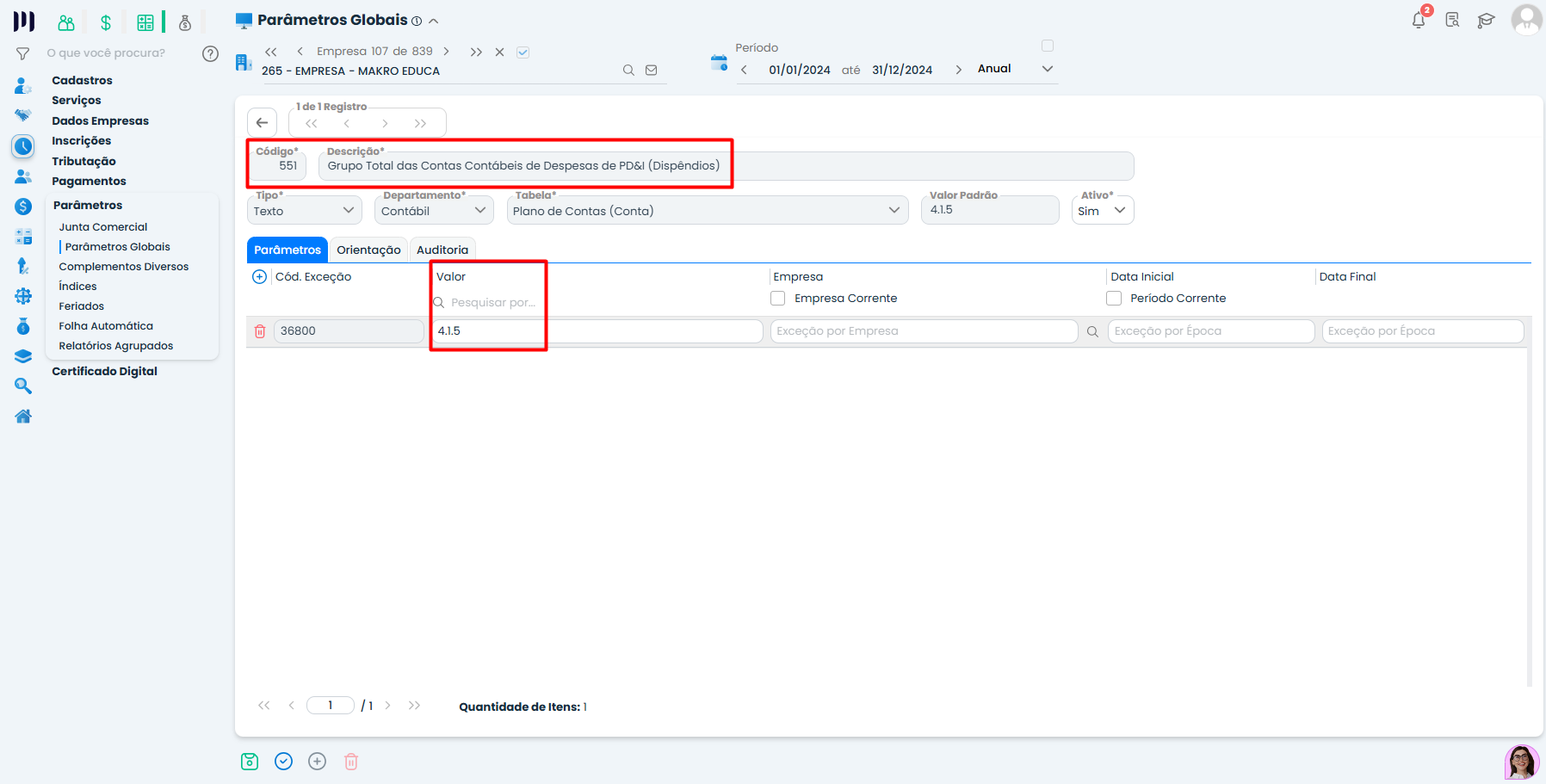
Task: Click the green save icon at bottom
Action: click(x=250, y=762)
